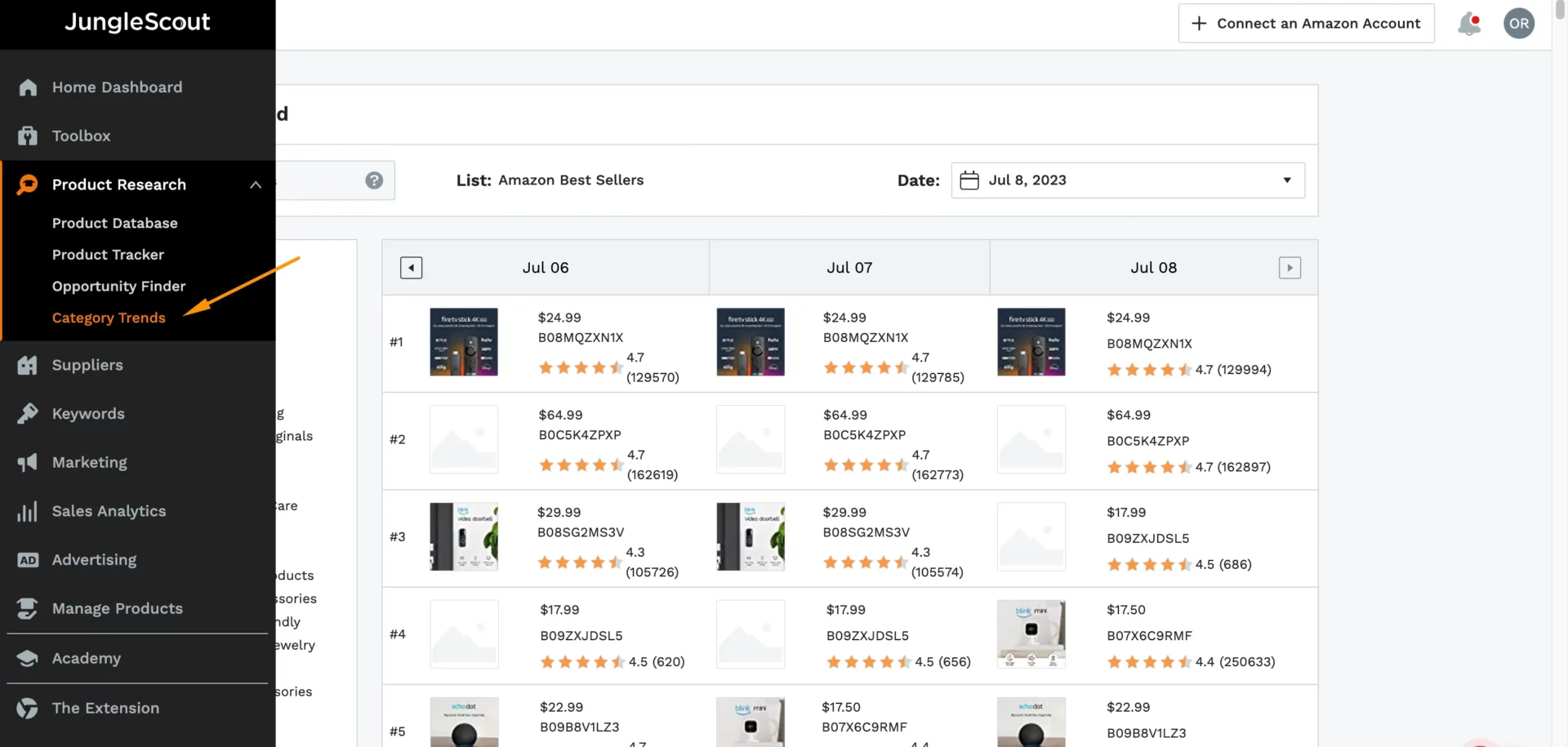The image size is (1568, 747).
Task: Click the JungleScout logo
Action: [137, 22]
